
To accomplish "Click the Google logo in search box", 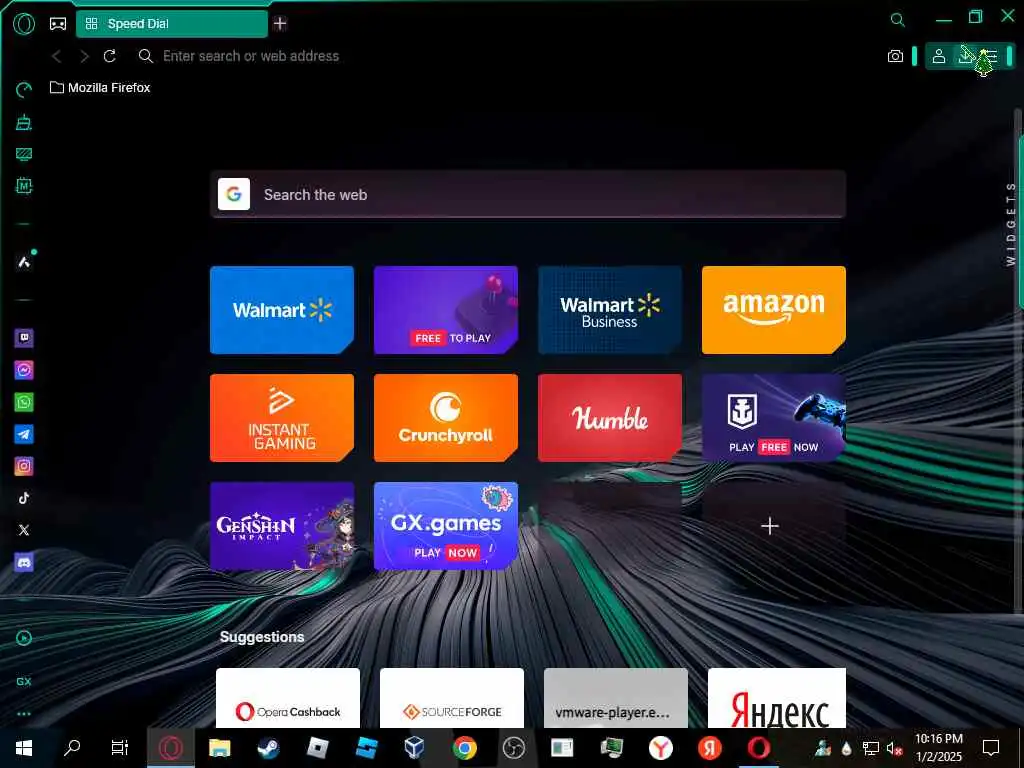I will coord(234,194).
